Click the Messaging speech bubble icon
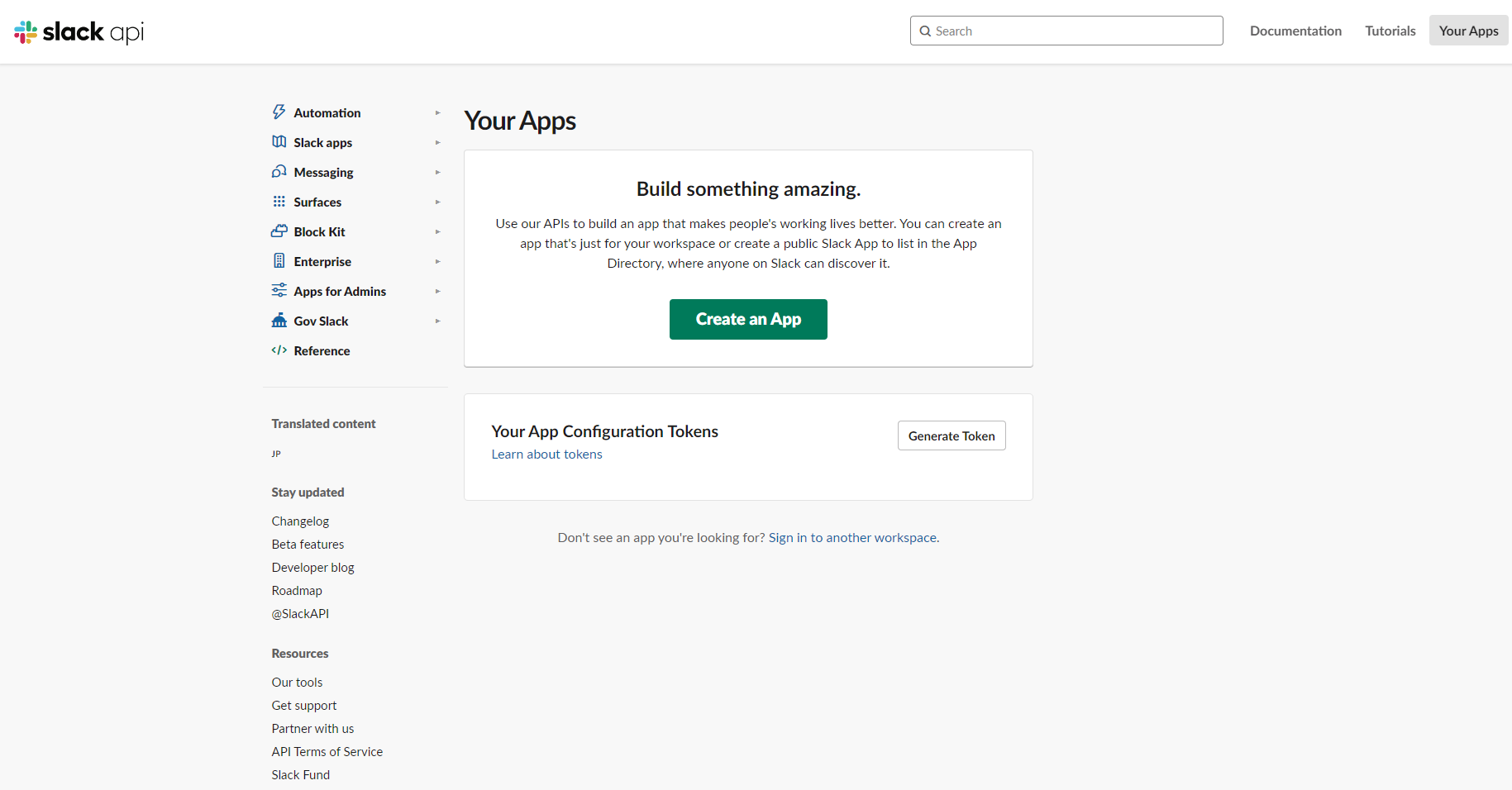This screenshot has height=790, width=1512. click(279, 172)
